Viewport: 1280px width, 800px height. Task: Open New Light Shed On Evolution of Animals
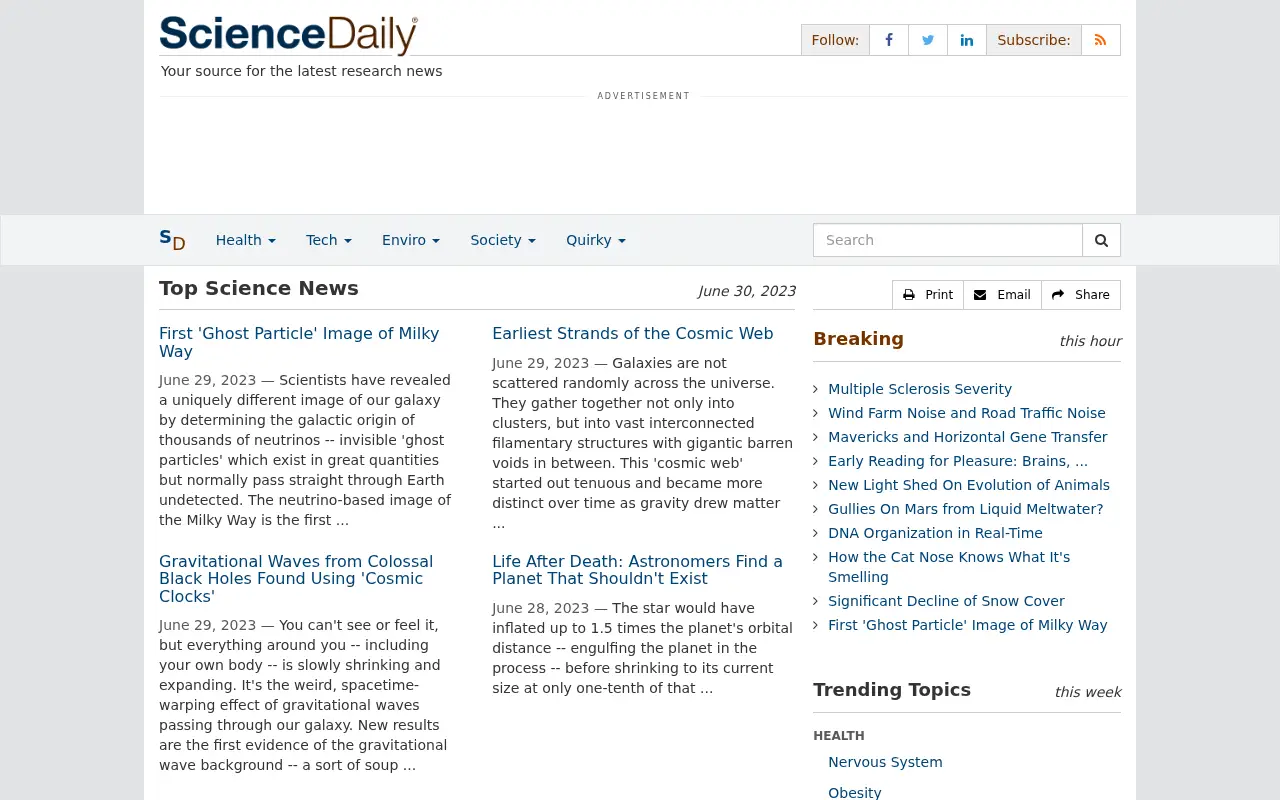coord(969,485)
